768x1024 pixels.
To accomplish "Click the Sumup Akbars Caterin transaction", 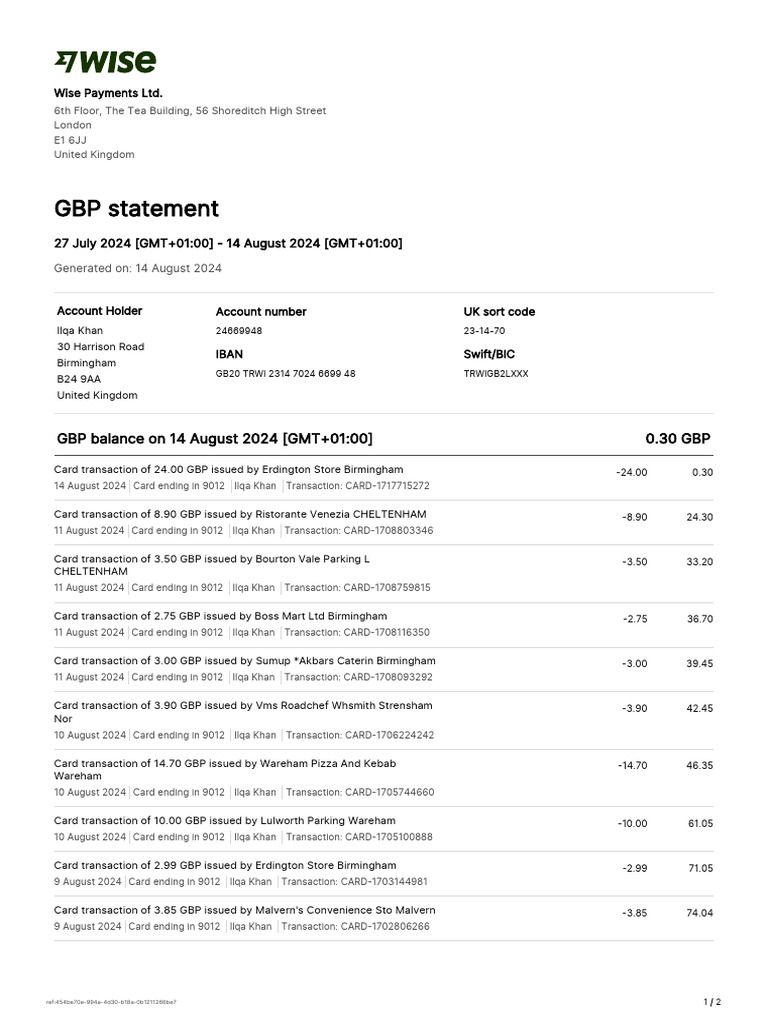I will click(383, 669).
